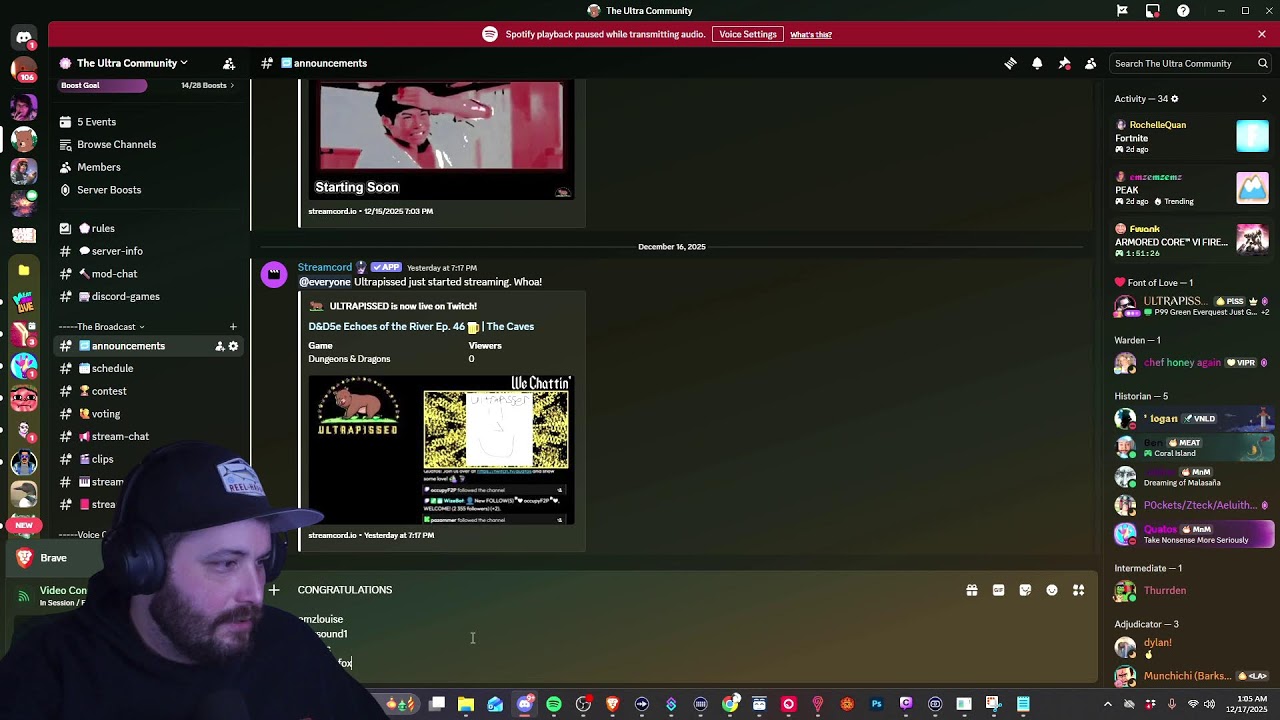This screenshot has height=720, width=1280.
Task: Click the search magnifier icon
Action: (1263, 63)
